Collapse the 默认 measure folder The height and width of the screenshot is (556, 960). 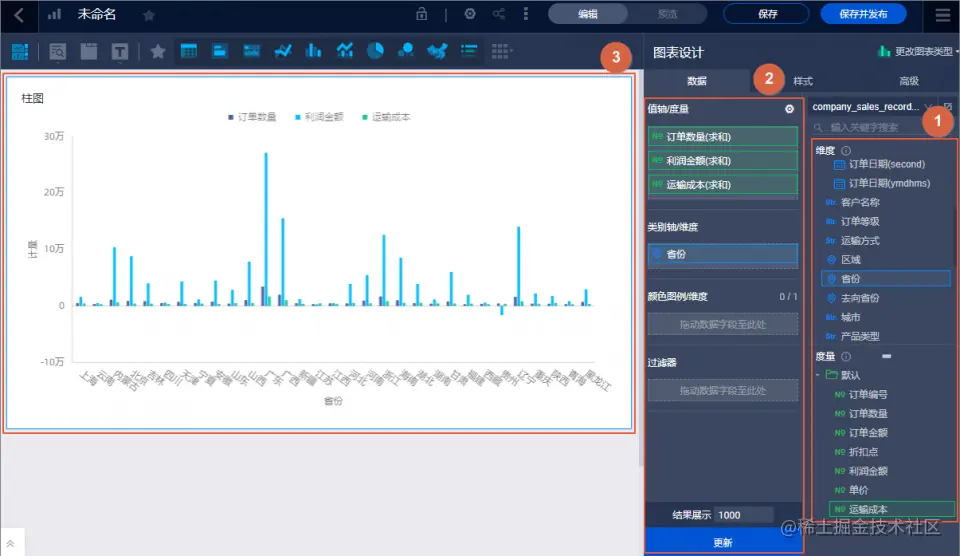click(x=819, y=375)
